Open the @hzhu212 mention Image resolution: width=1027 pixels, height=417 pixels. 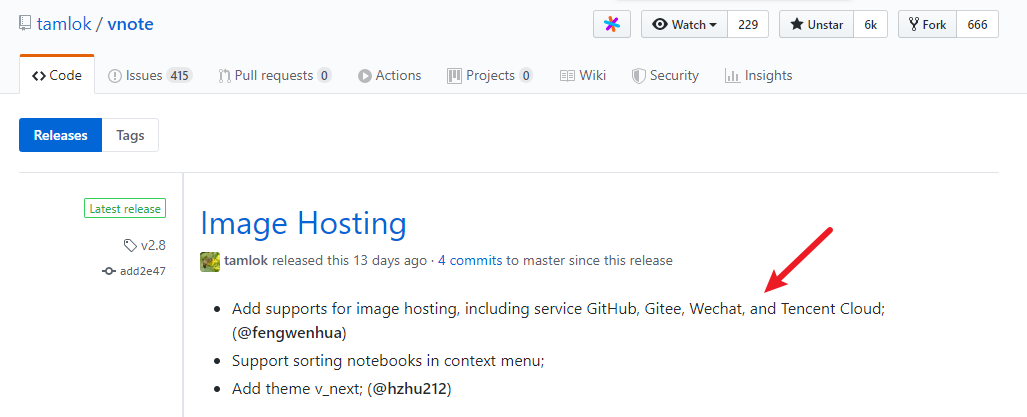409,389
